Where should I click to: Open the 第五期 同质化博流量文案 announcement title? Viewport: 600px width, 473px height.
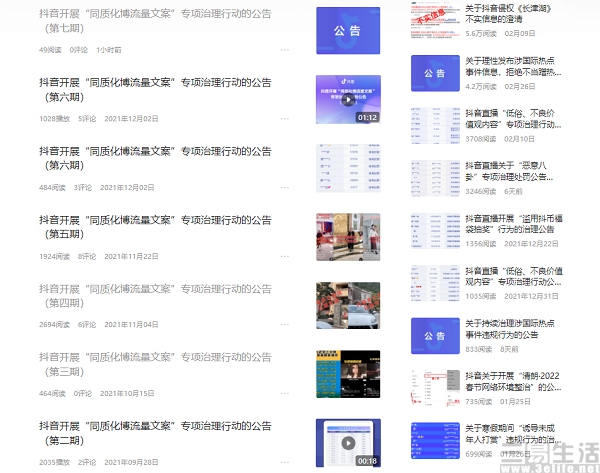pyautogui.click(x=155, y=227)
